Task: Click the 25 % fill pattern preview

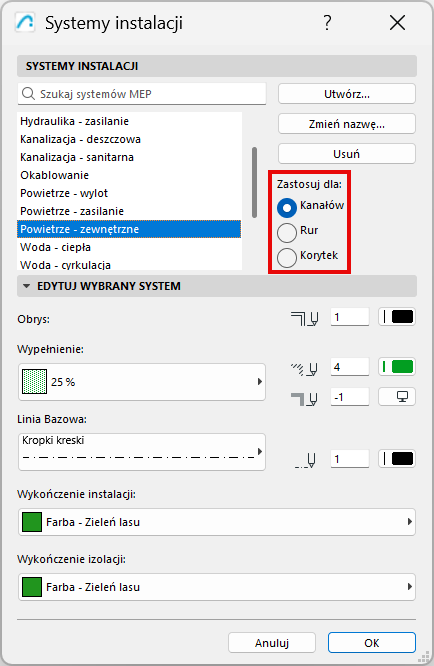Action: (x=34, y=381)
